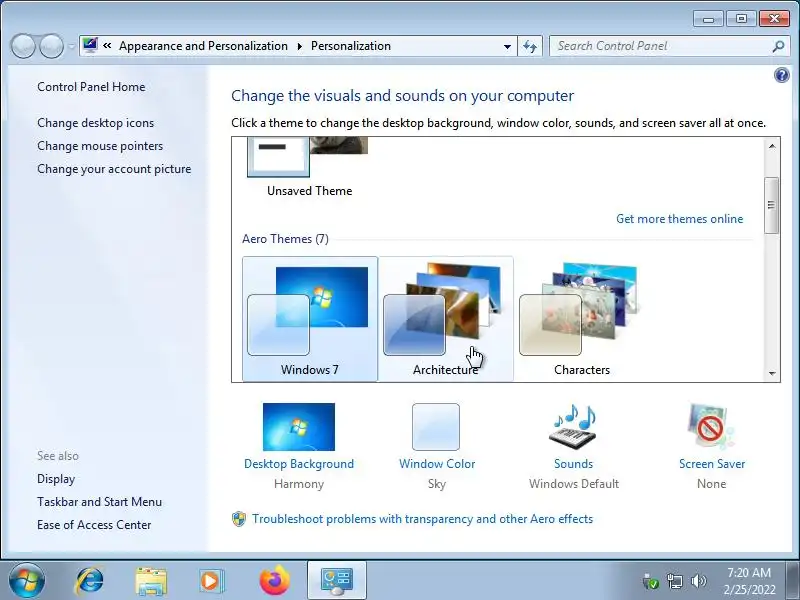Click the Personalization taskbar button
Screen dimensions: 800x600
click(337, 581)
